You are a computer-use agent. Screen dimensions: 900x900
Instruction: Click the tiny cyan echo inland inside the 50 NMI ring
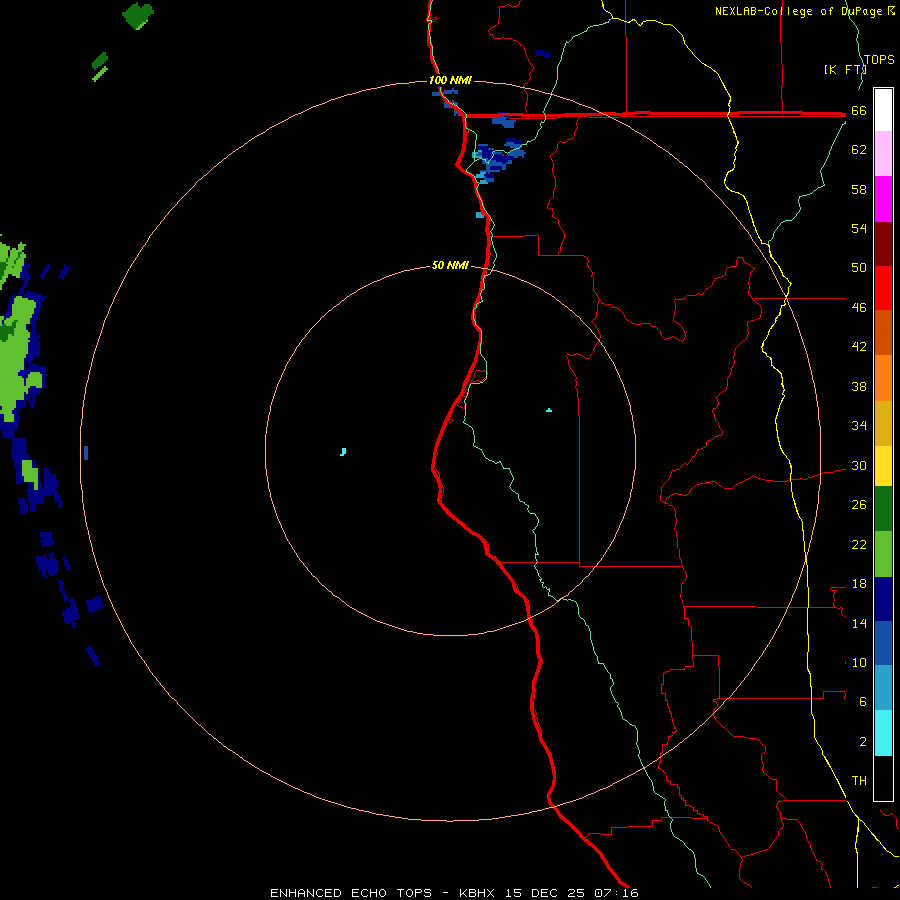549,410
